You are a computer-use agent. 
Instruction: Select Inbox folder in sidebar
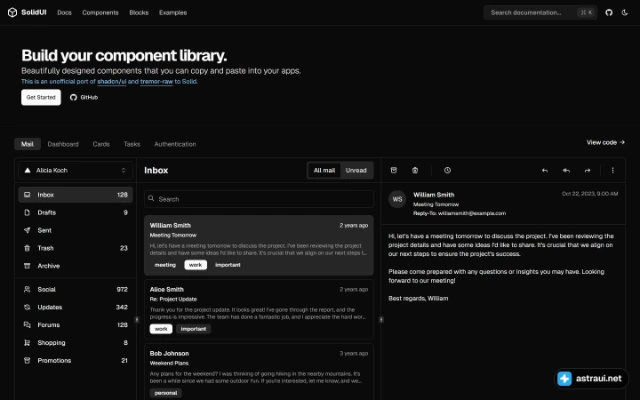[75, 195]
